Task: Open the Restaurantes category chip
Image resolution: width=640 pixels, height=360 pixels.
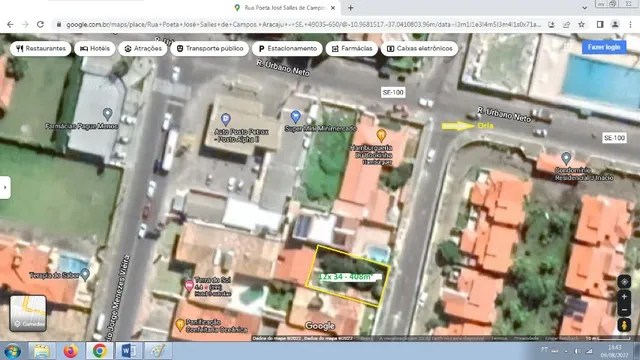Action: click(40, 49)
